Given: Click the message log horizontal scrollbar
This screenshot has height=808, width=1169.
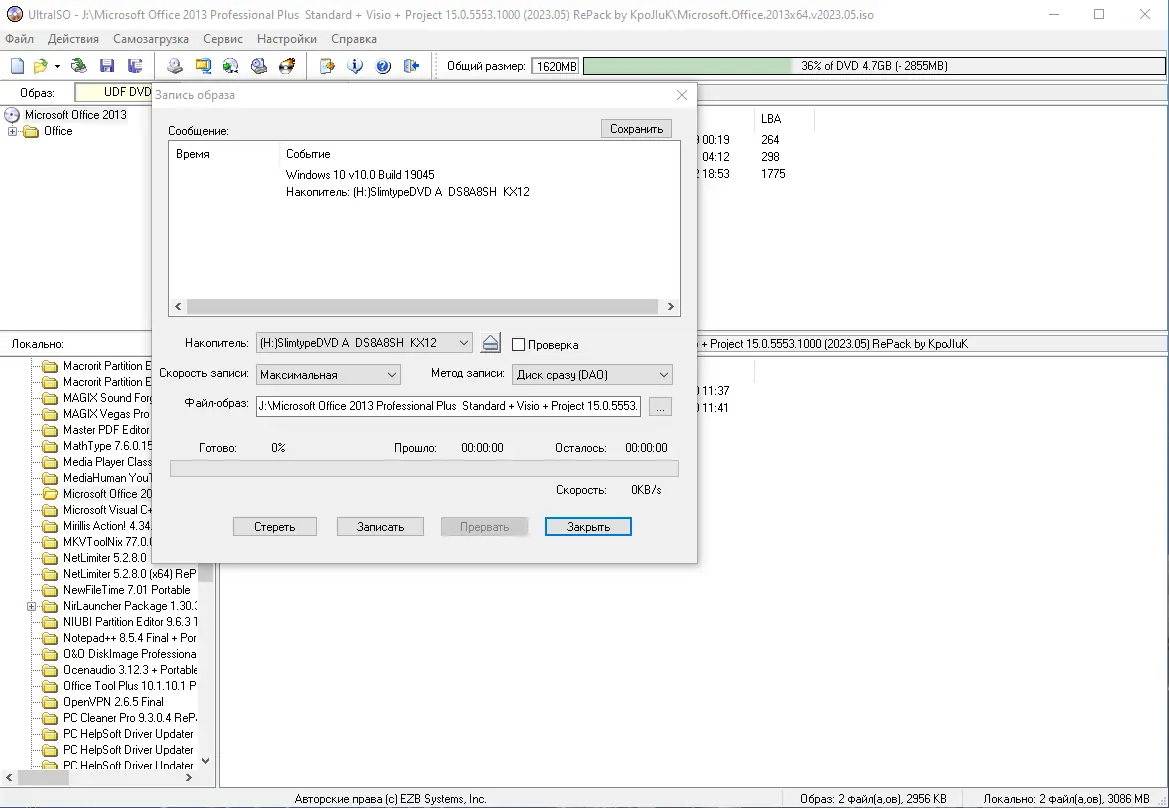Looking at the screenshot, I should [x=422, y=306].
